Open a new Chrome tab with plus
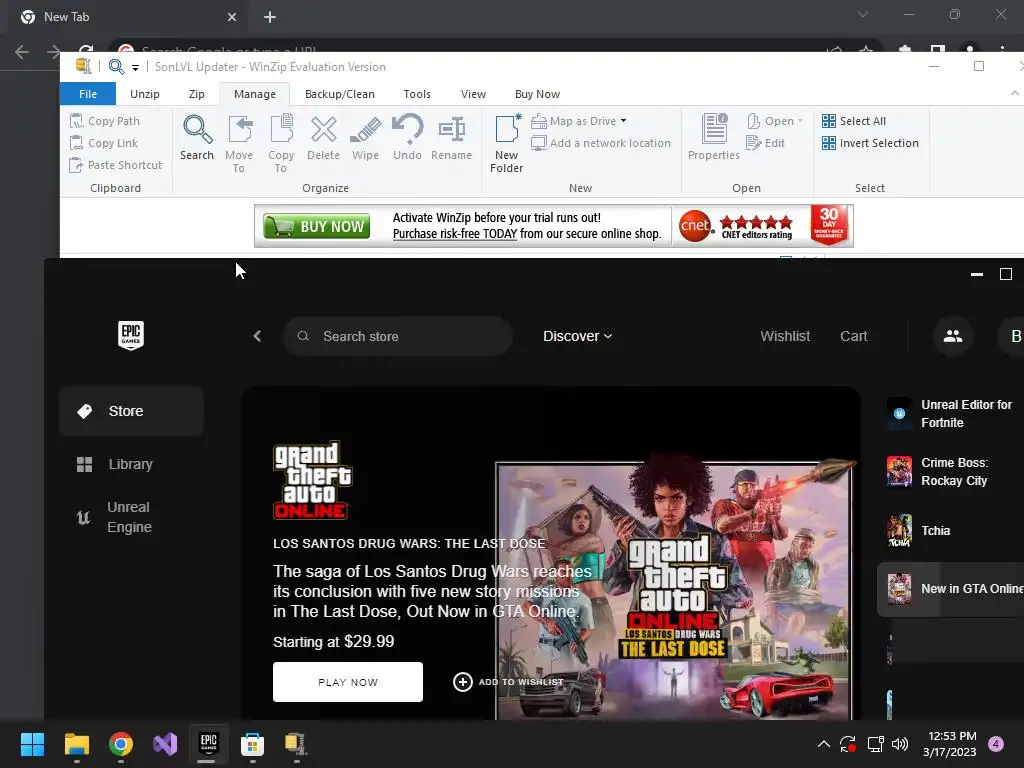This screenshot has height=768, width=1024. [x=270, y=17]
